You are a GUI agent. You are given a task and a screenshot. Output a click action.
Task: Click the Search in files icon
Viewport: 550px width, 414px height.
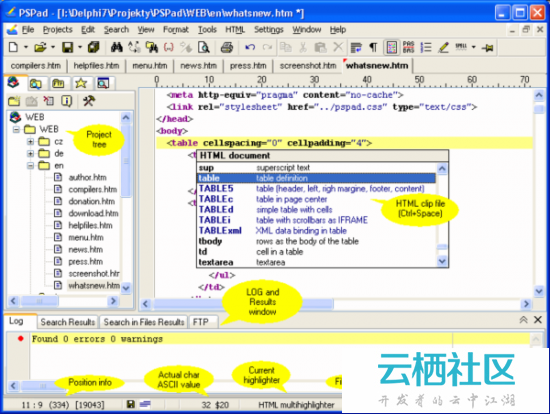click(152, 47)
